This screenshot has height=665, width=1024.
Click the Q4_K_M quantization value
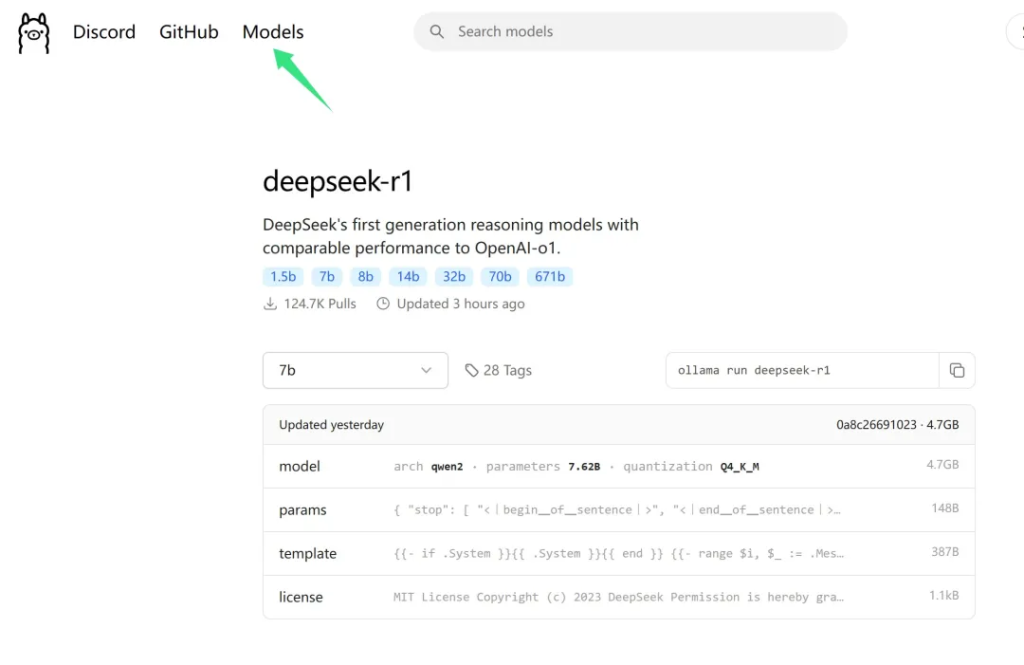[739, 466]
